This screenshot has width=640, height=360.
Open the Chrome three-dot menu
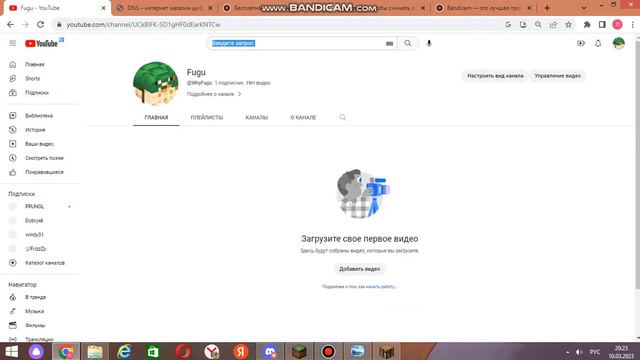633,24
